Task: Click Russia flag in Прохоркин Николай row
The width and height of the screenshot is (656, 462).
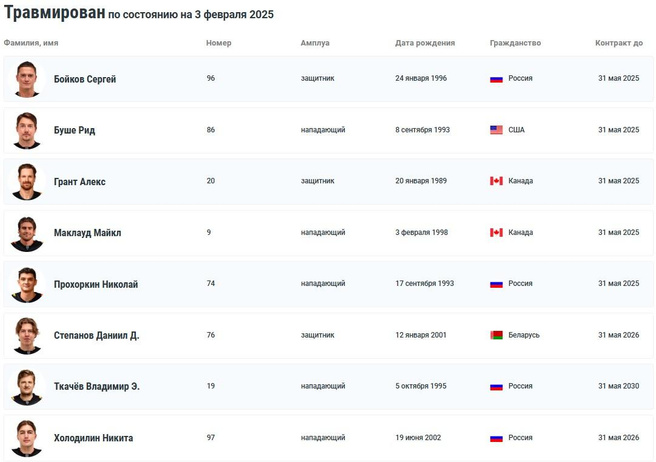Action: [496, 283]
